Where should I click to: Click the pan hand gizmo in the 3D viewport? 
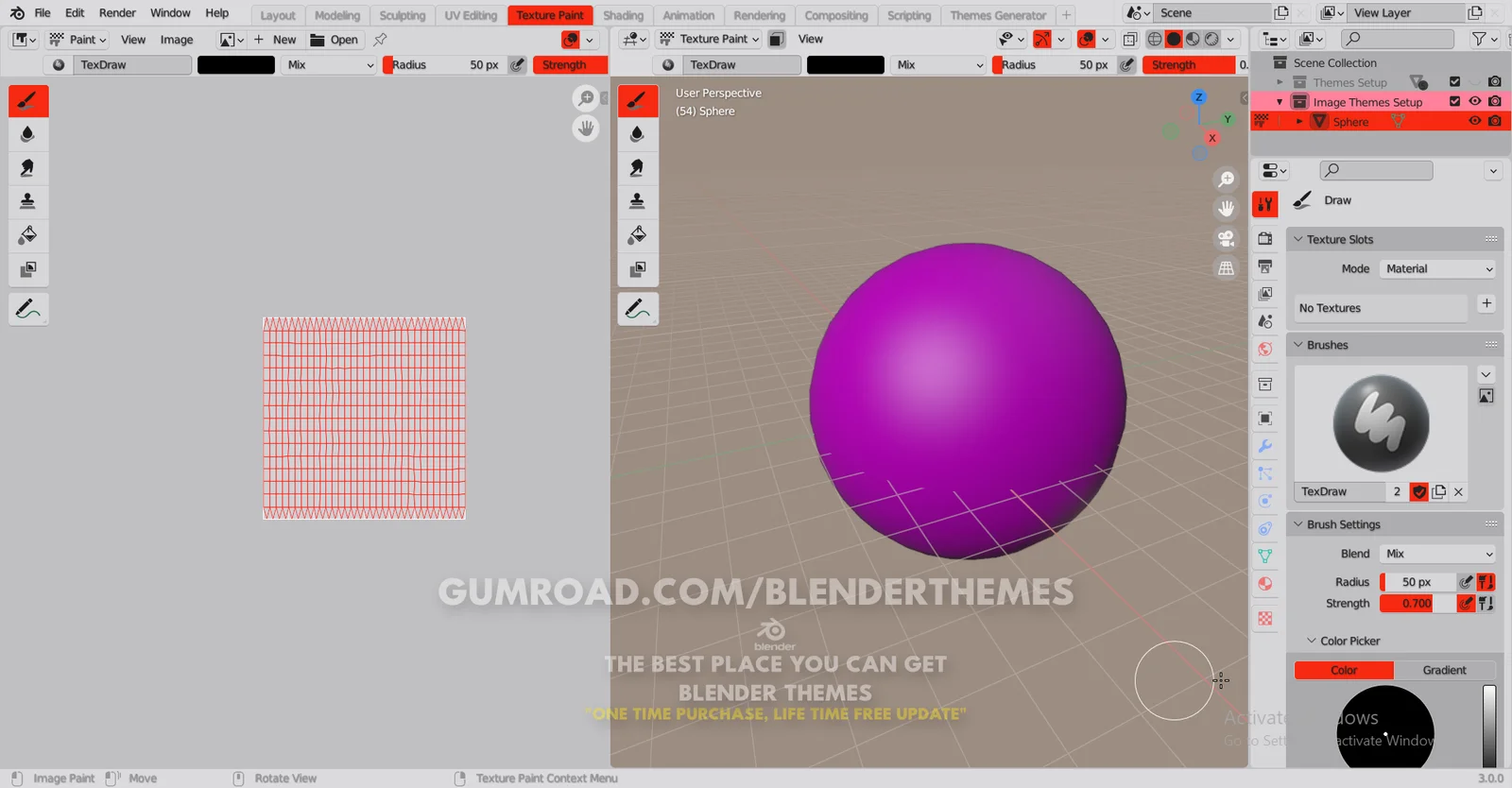click(1226, 208)
